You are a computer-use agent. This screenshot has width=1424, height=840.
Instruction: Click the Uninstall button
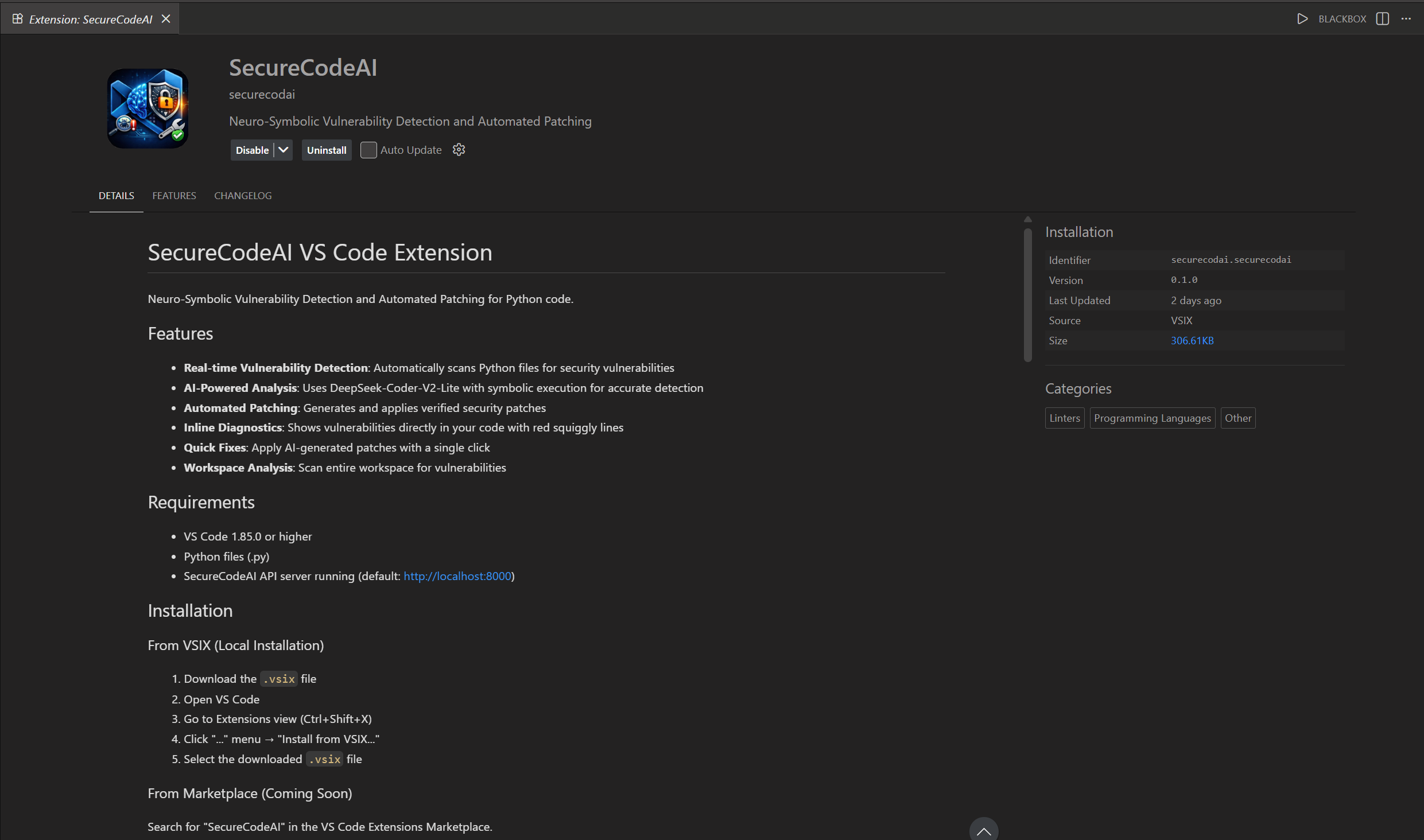click(327, 150)
